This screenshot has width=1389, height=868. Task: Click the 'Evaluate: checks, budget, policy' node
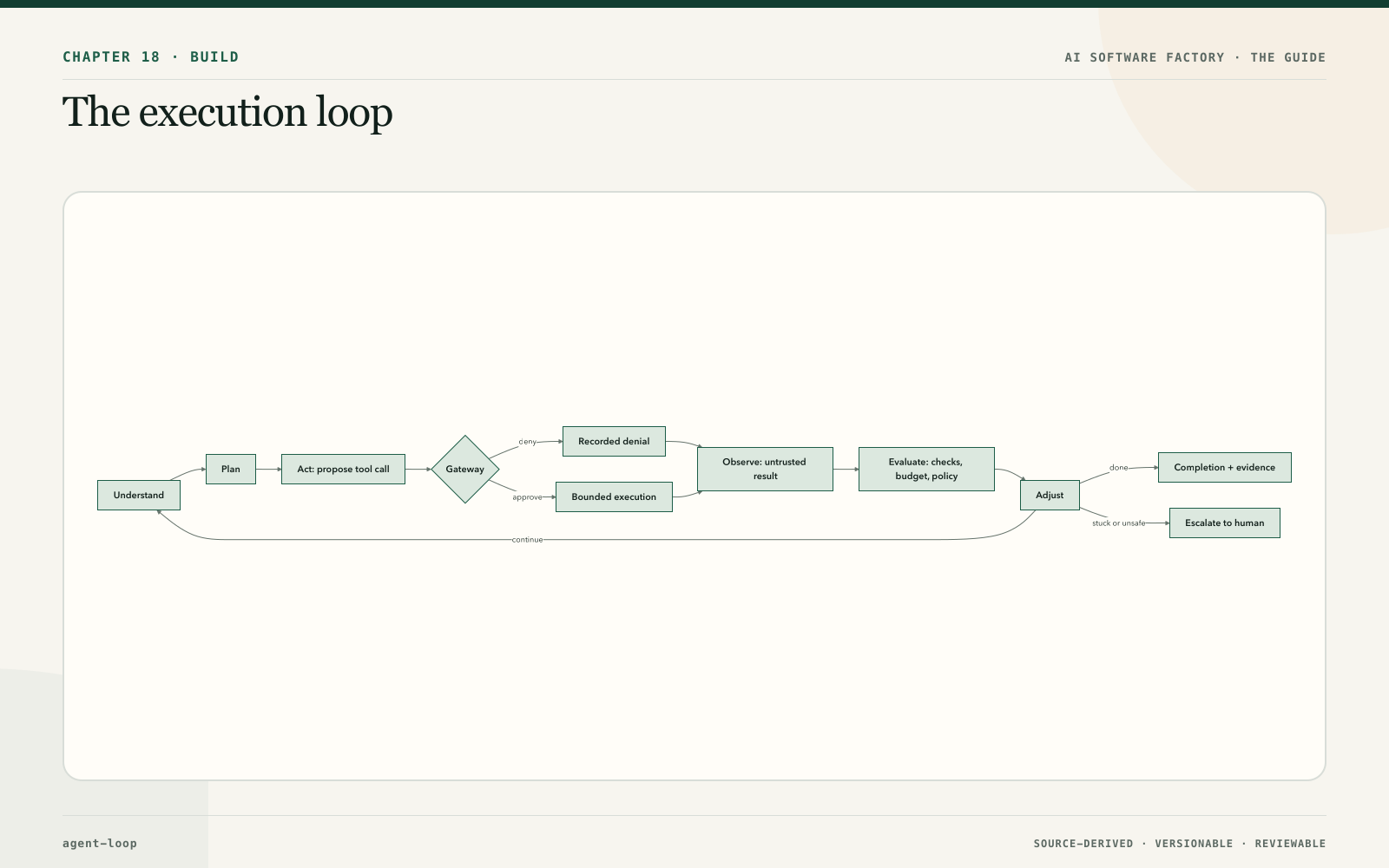pos(926,469)
